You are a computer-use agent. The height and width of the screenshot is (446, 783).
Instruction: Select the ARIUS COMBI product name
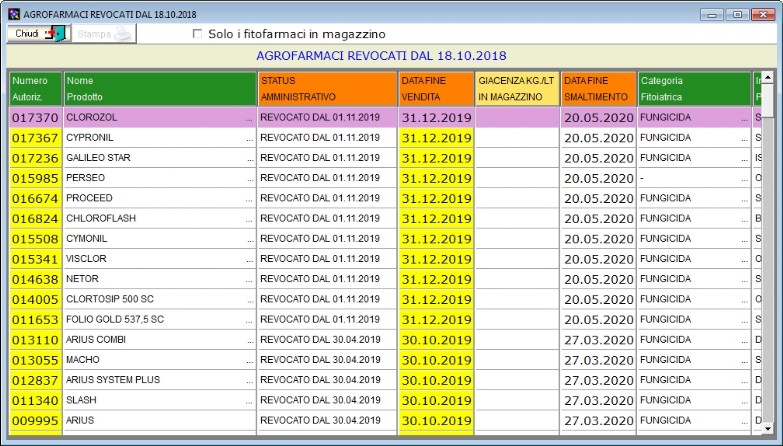point(96,340)
